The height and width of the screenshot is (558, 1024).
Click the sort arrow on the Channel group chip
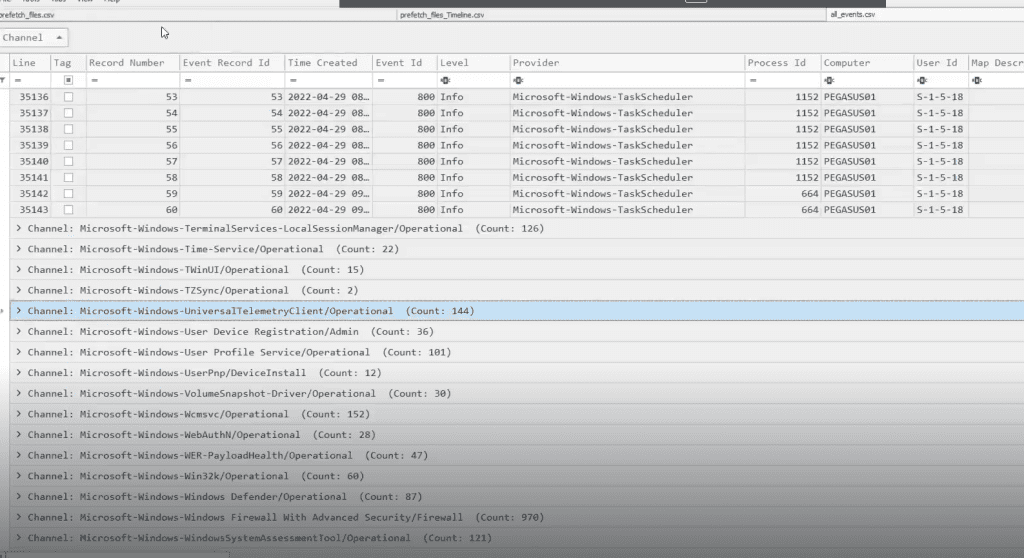pos(59,38)
